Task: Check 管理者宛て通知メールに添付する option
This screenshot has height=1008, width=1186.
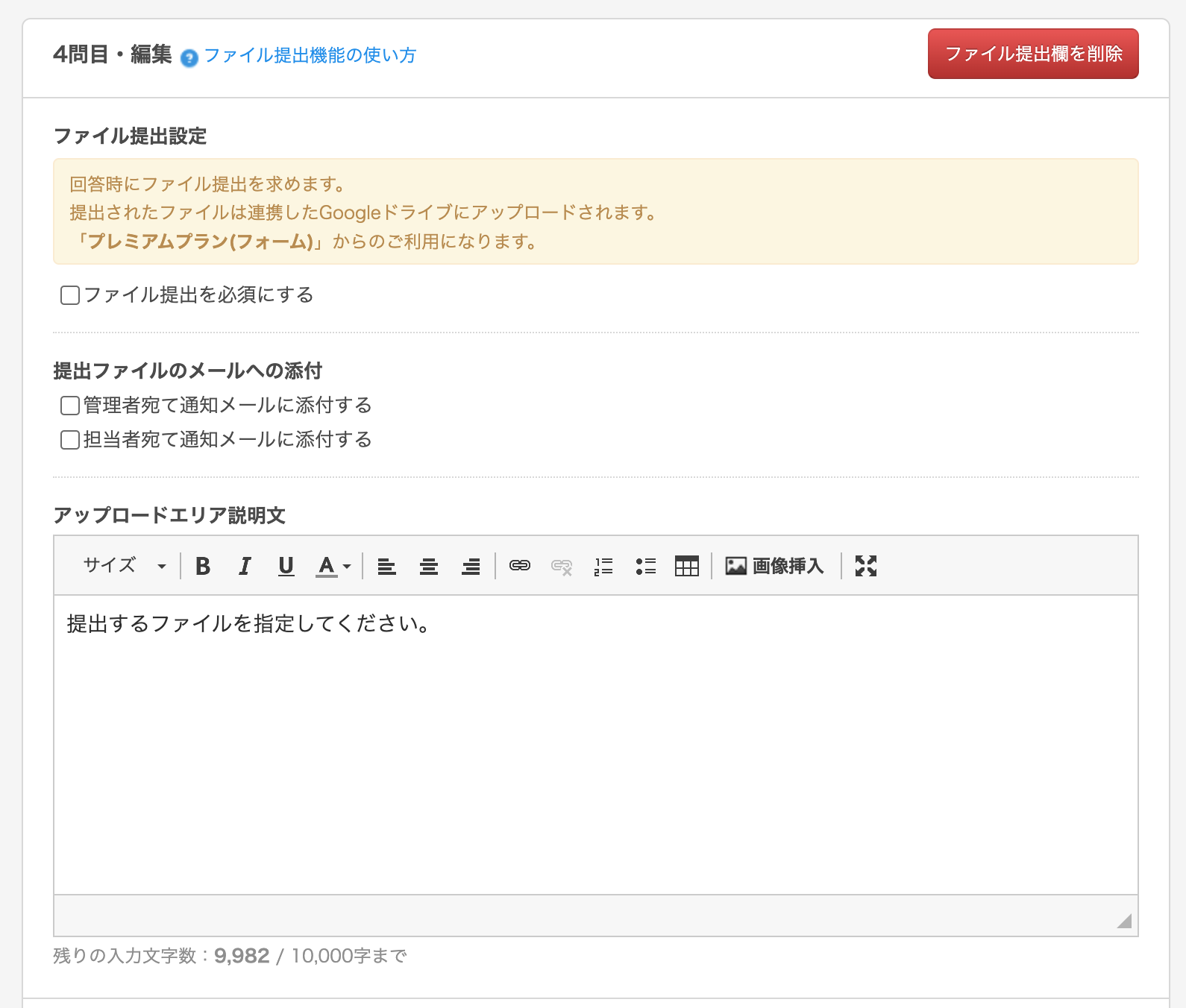Action: click(70, 406)
